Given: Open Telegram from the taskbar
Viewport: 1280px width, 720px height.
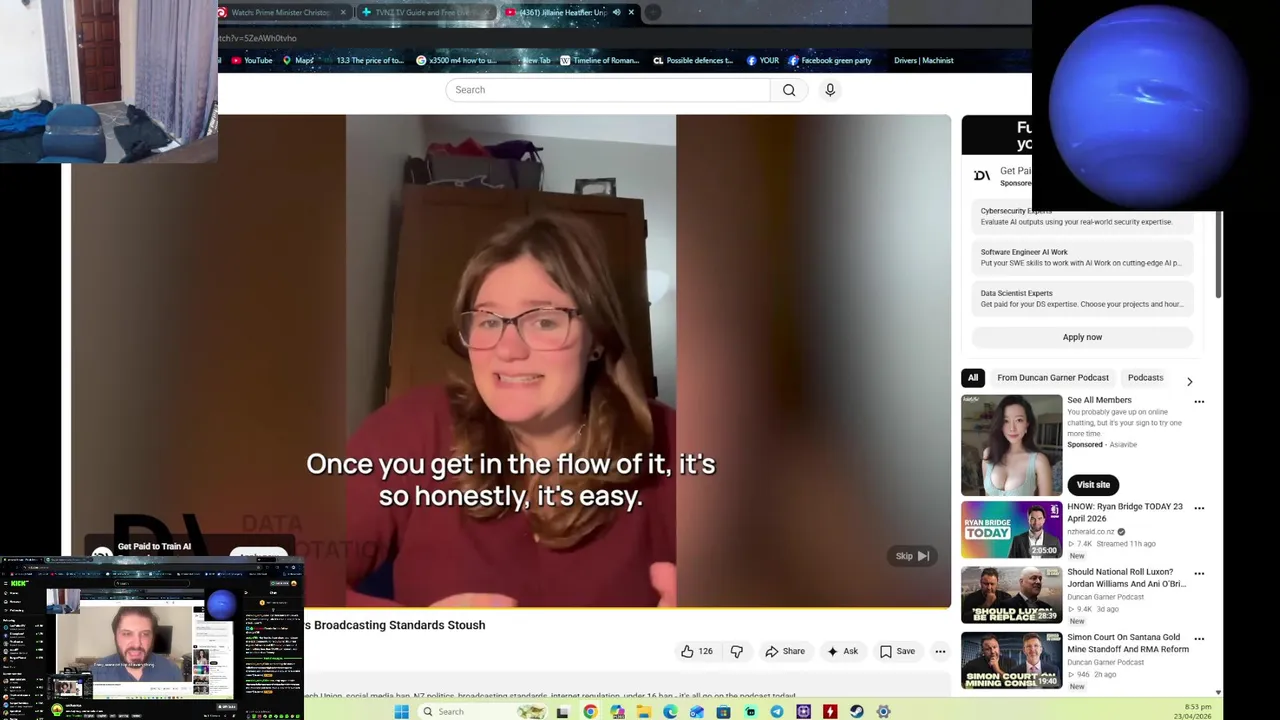Looking at the screenshot, I should 777,711.
